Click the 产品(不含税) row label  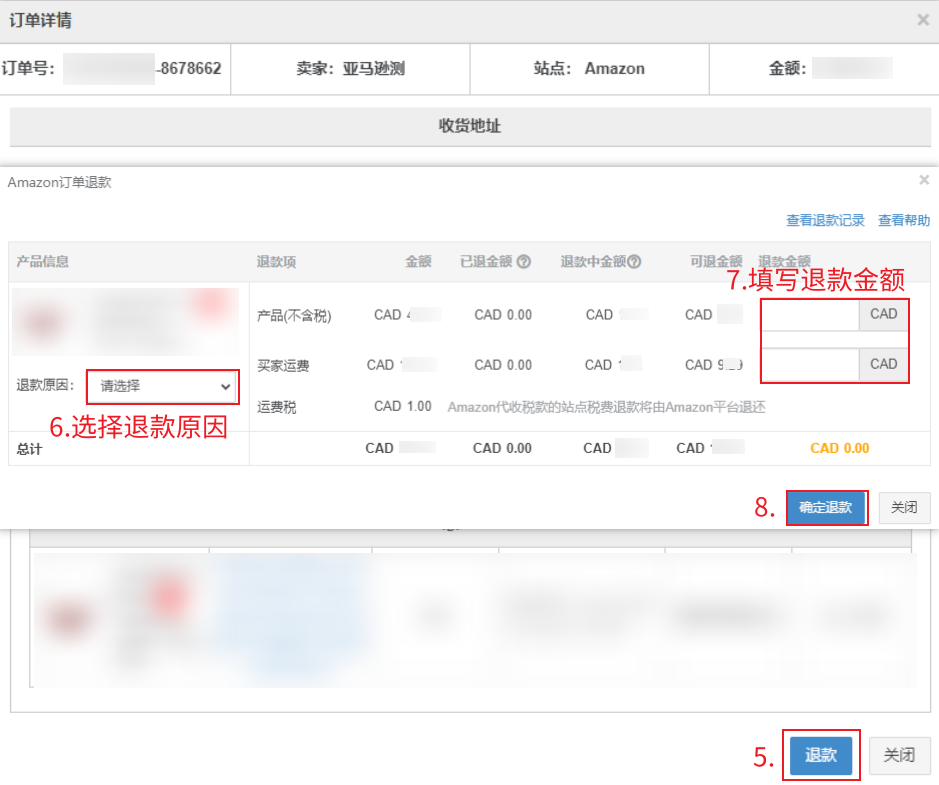click(294, 316)
